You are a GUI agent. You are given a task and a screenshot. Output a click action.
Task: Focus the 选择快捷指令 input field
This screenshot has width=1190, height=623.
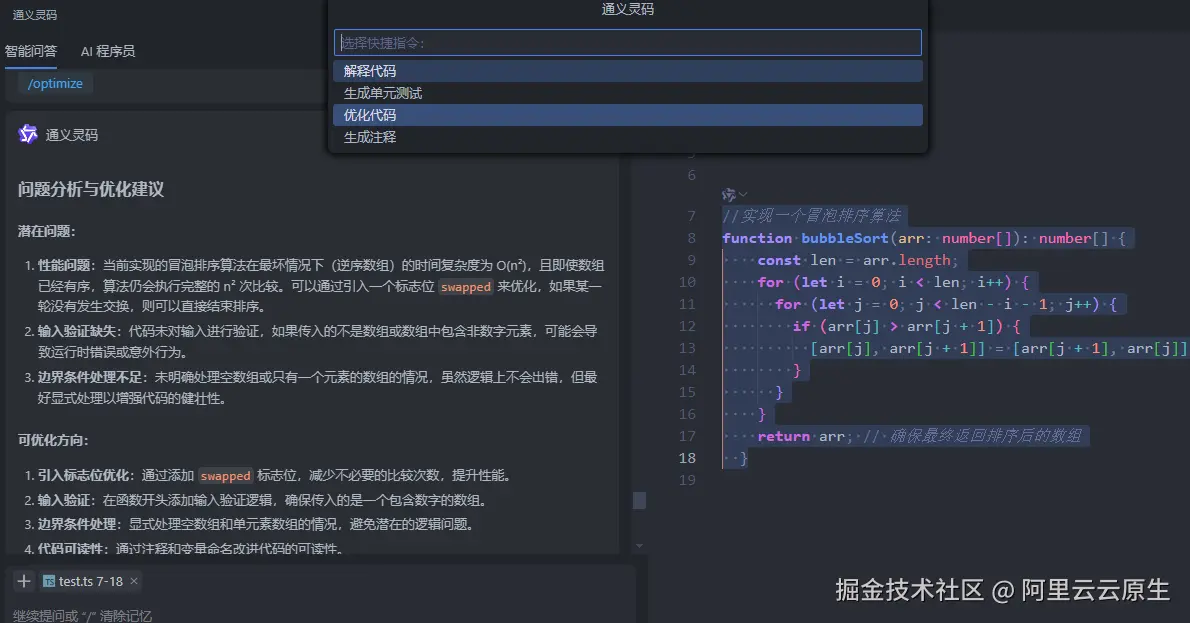(x=628, y=42)
